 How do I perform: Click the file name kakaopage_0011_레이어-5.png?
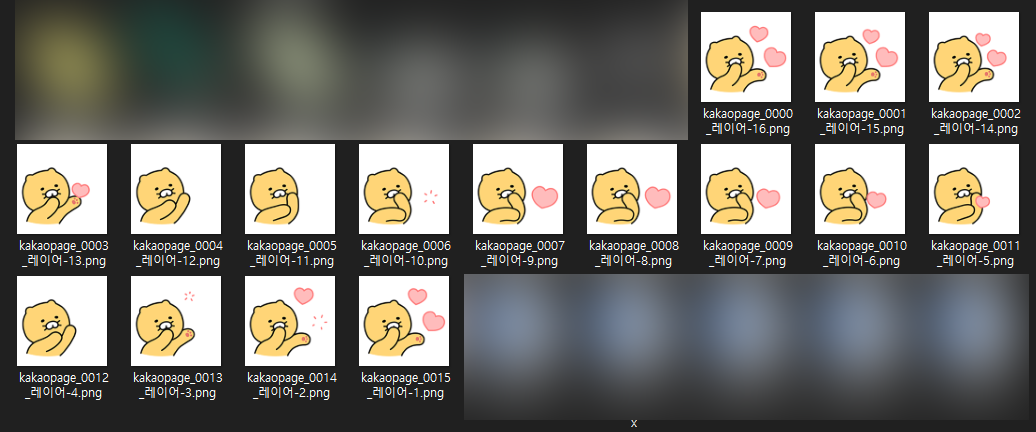coord(976,254)
